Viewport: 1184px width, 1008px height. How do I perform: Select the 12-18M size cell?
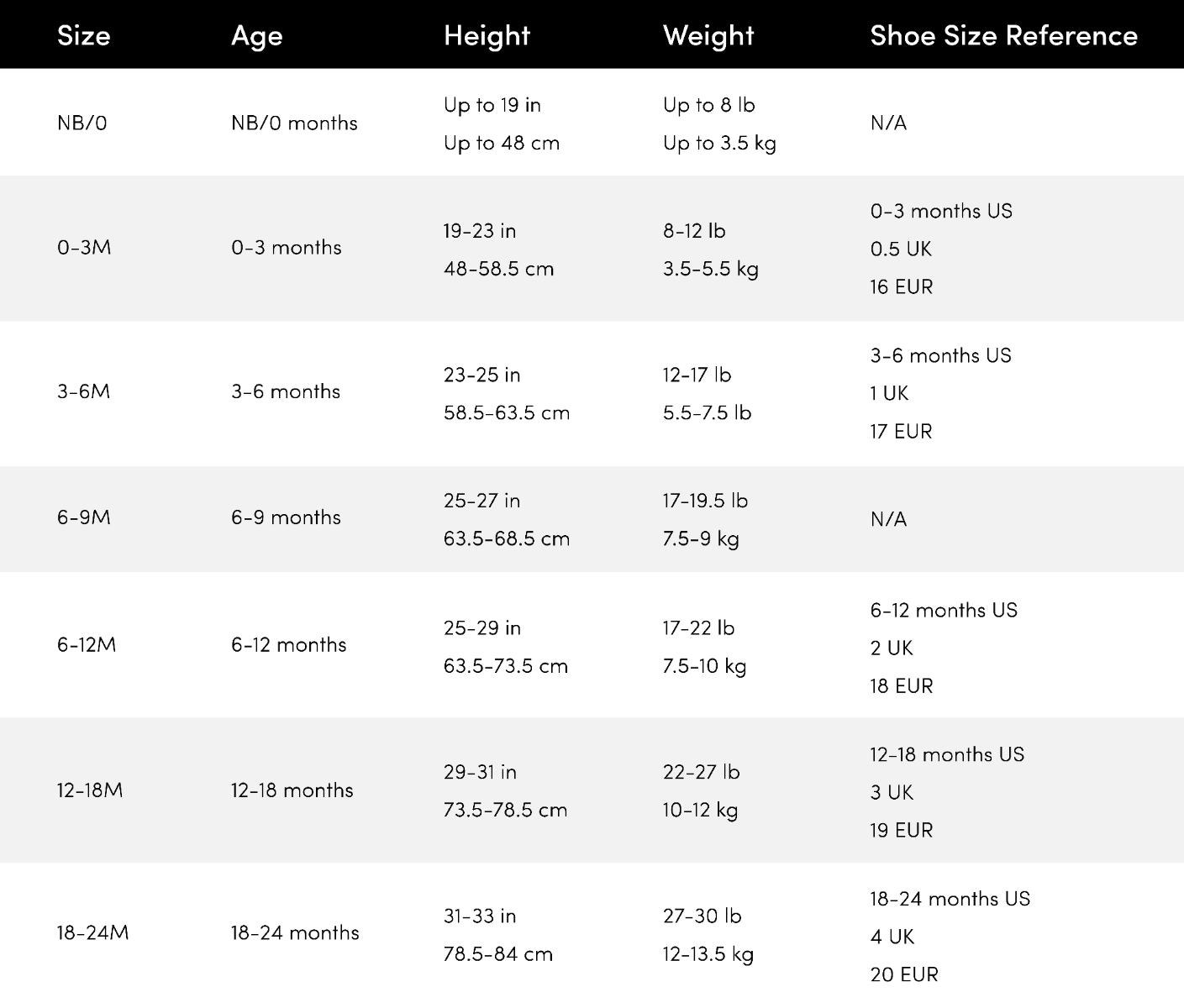tap(90, 790)
